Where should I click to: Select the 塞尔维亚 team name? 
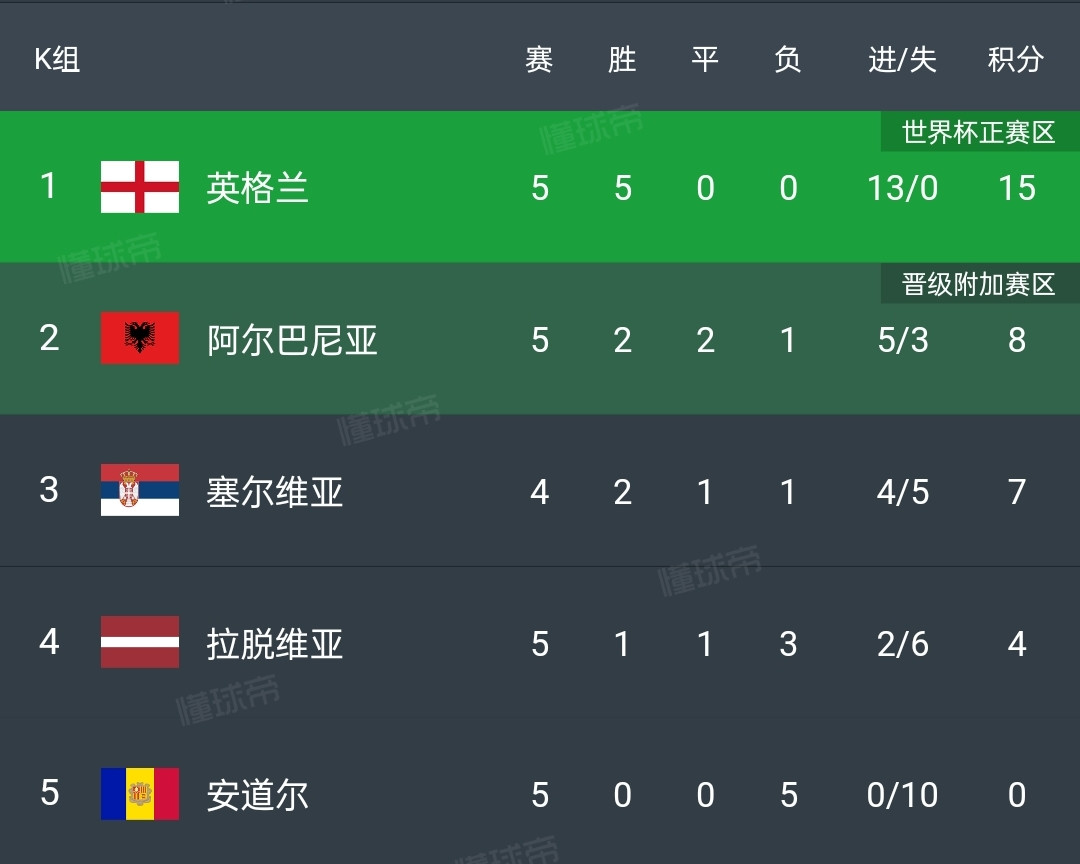[x=275, y=492]
